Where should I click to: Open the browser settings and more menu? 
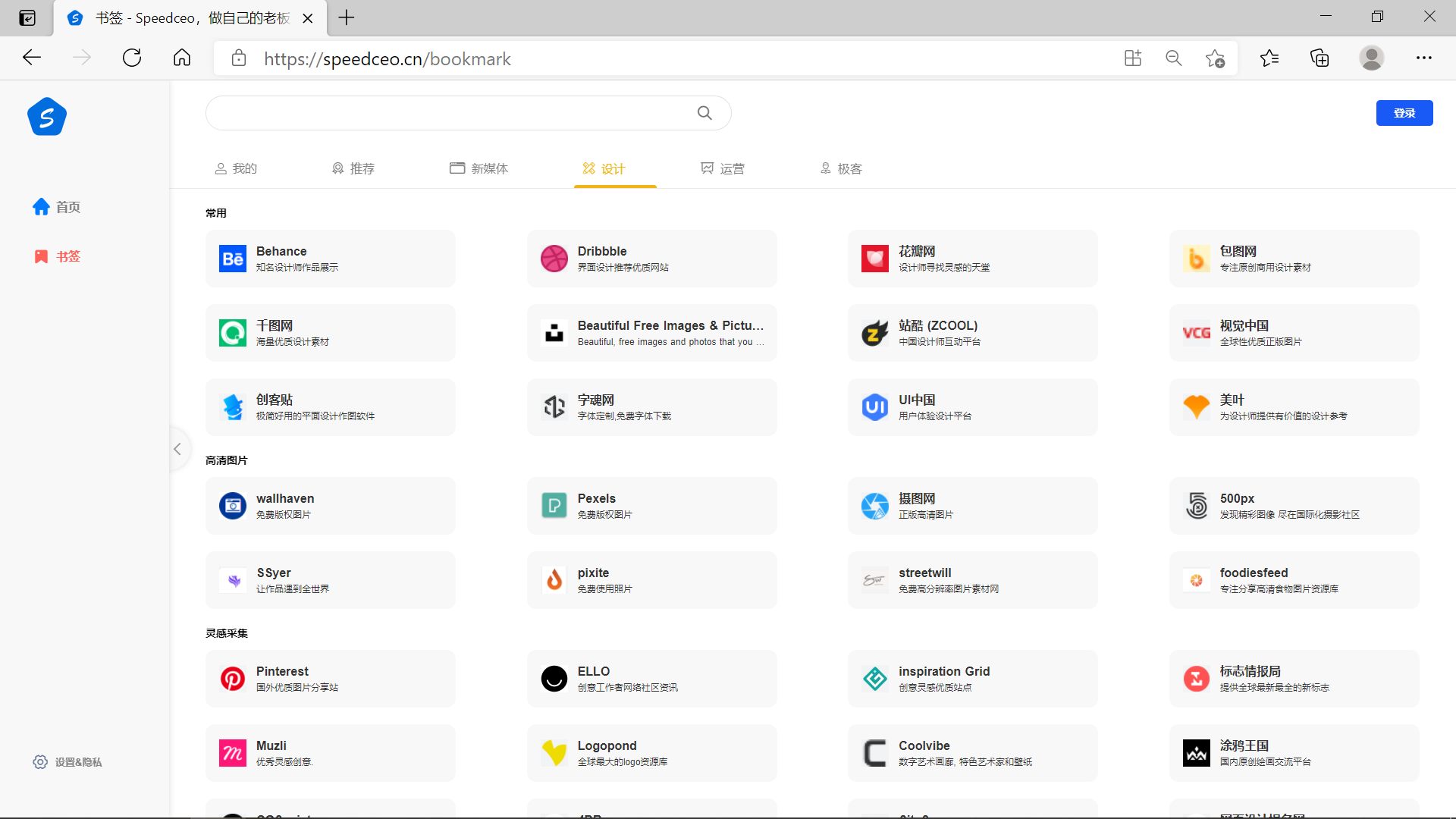[1424, 58]
